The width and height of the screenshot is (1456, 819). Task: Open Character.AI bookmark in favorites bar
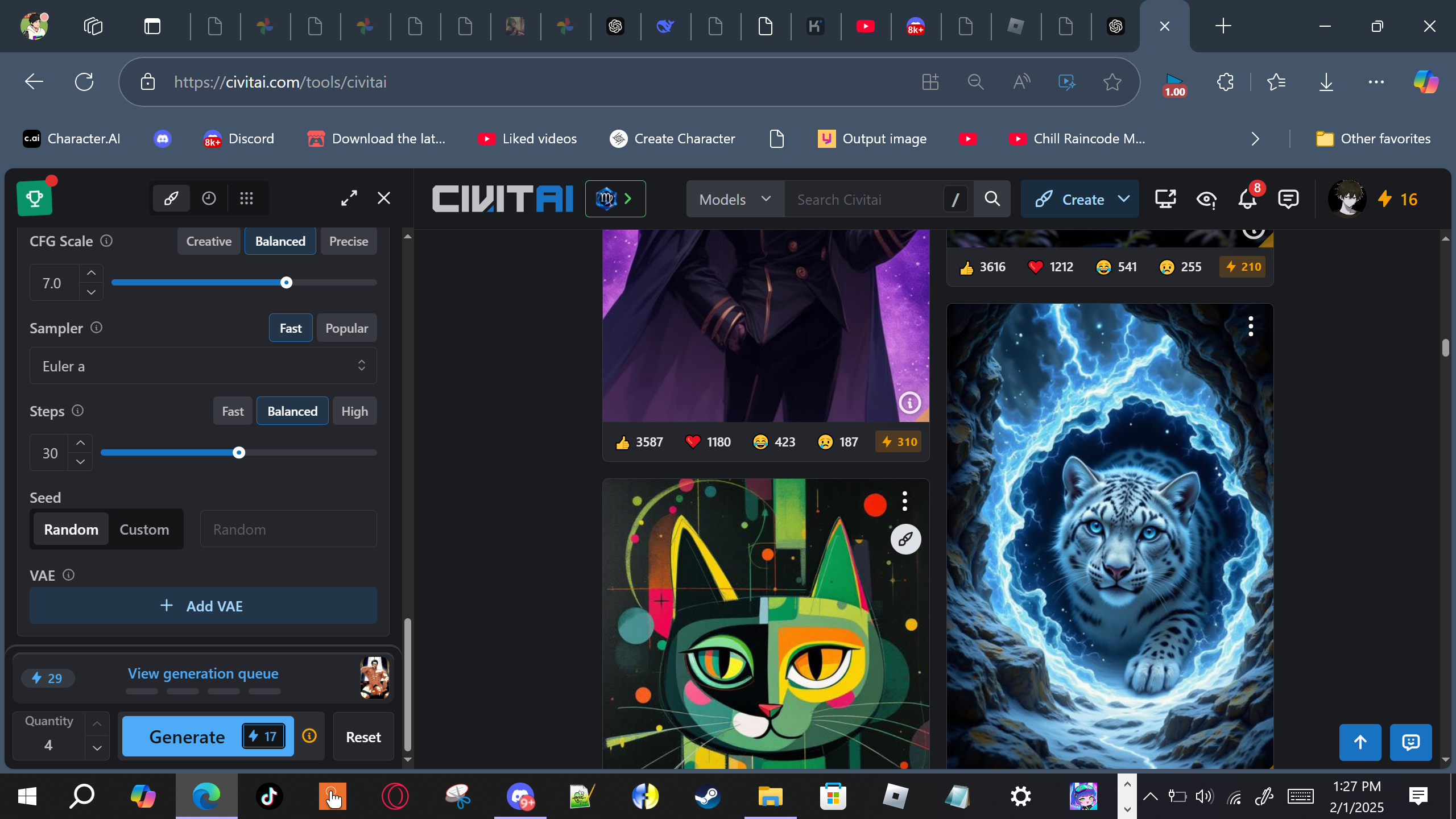tap(72, 139)
